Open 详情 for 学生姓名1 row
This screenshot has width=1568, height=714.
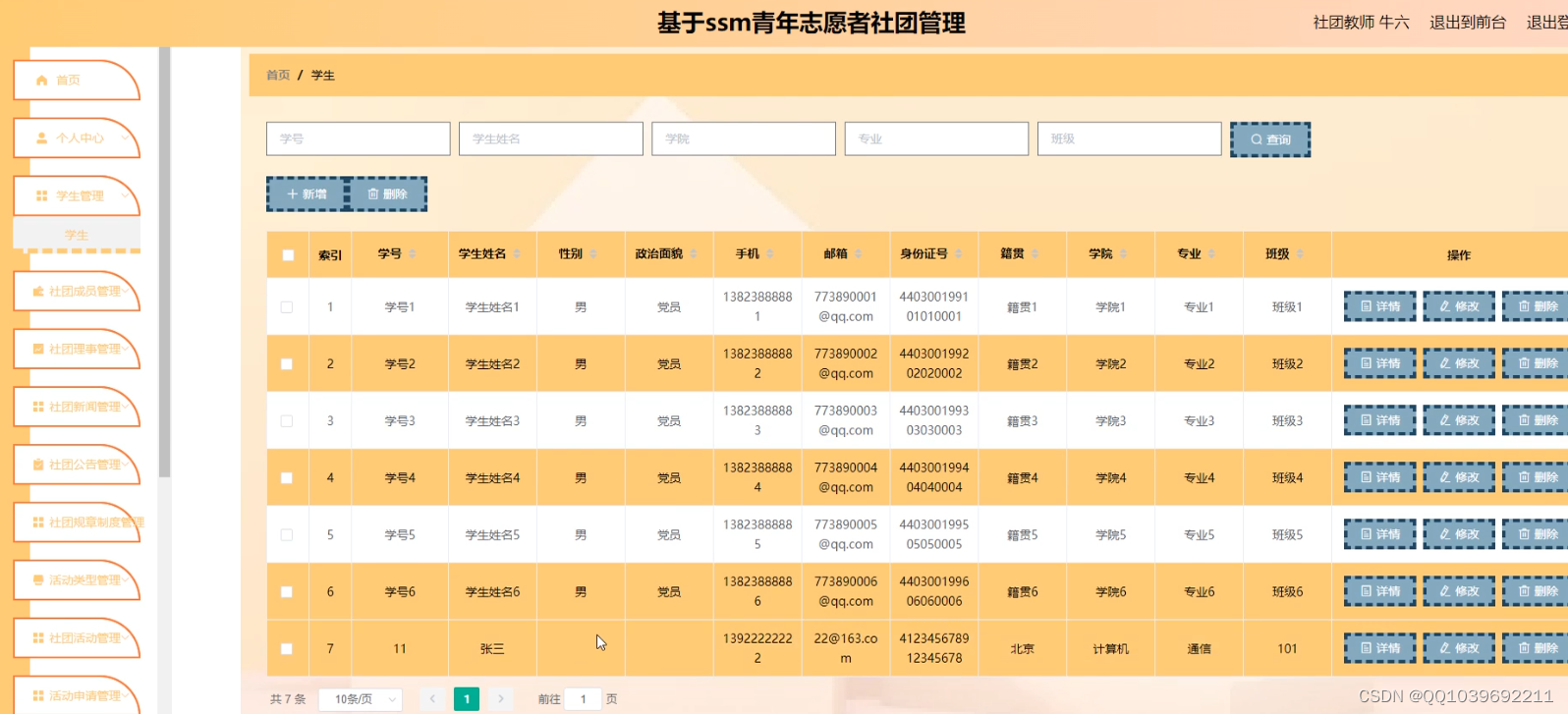pyautogui.click(x=1380, y=306)
